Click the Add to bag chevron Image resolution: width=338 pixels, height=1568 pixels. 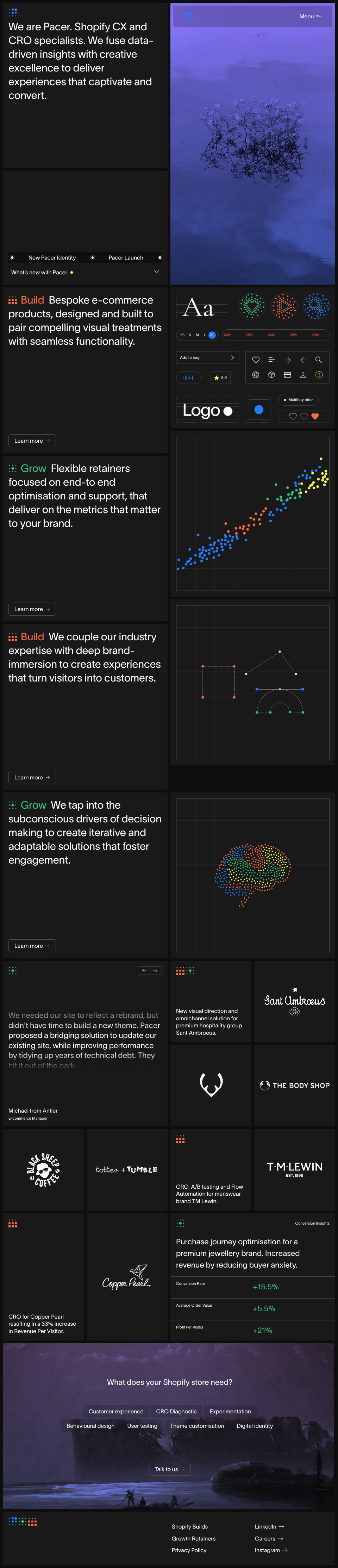pyautogui.click(x=232, y=357)
